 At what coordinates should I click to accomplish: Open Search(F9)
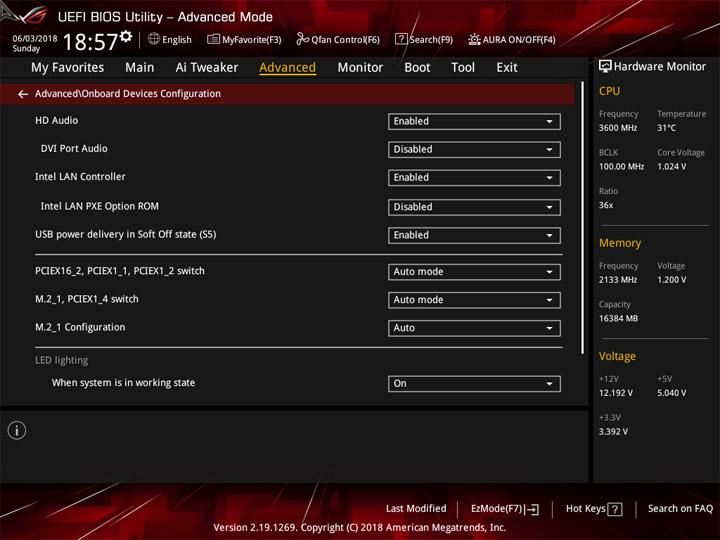(x=424, y=39)
